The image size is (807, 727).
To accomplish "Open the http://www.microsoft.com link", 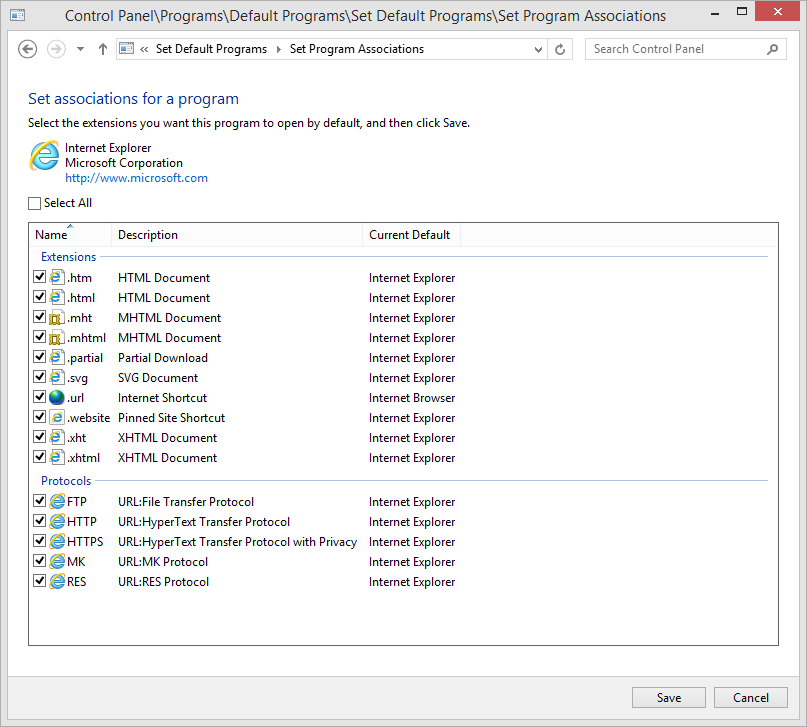I will tap(136, 178).
